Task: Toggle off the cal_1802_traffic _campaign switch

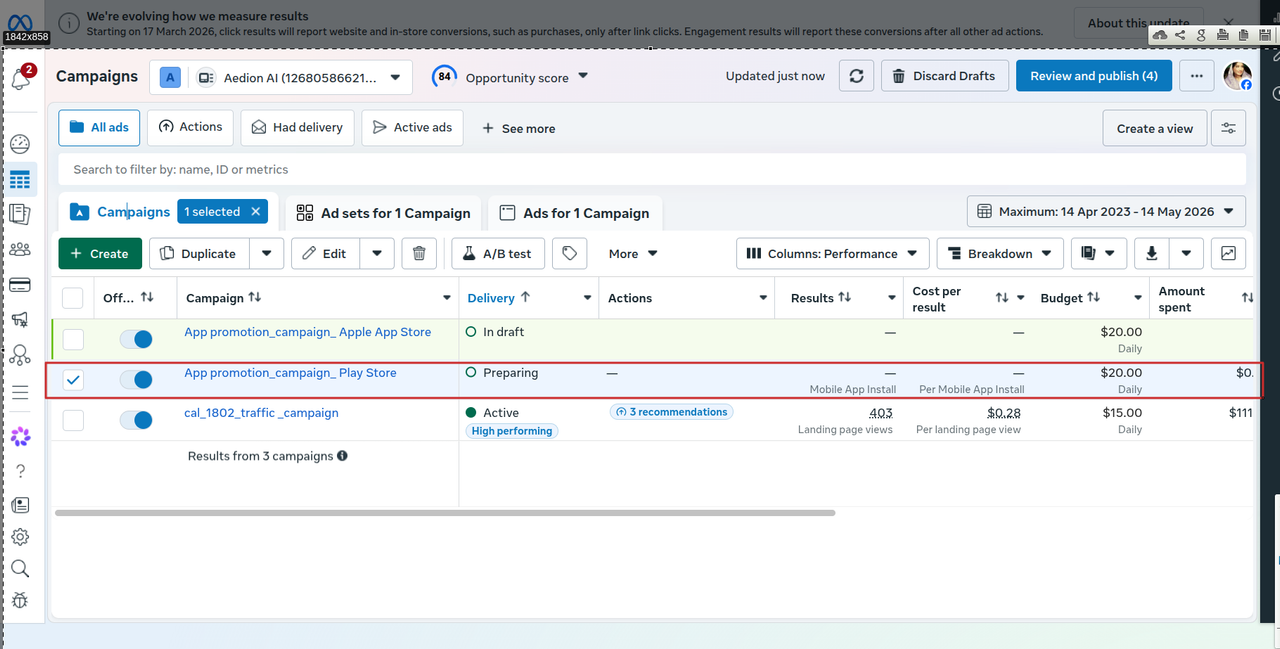Action: 136,420
